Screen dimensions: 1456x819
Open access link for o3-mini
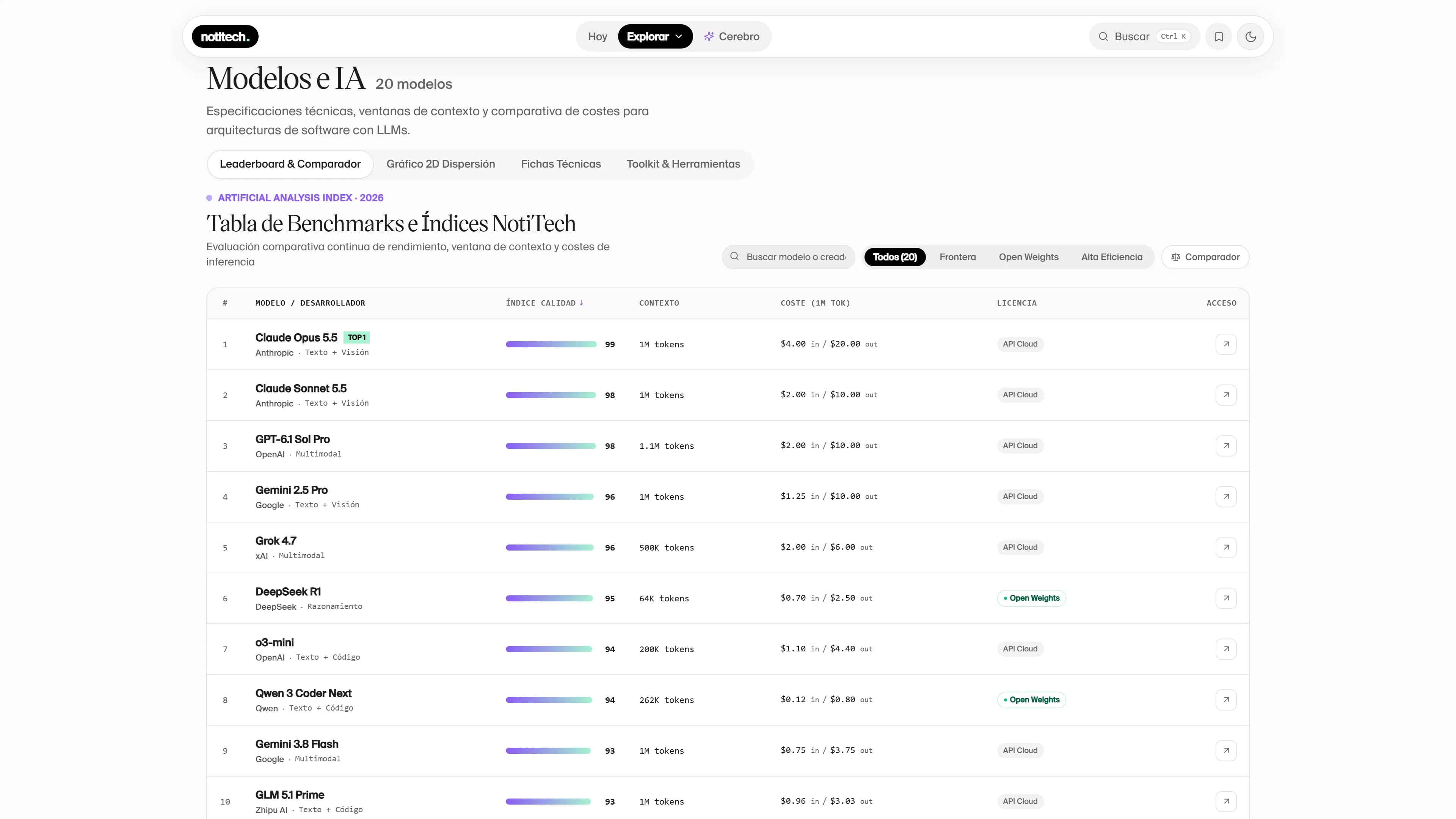coord(1226,649)
